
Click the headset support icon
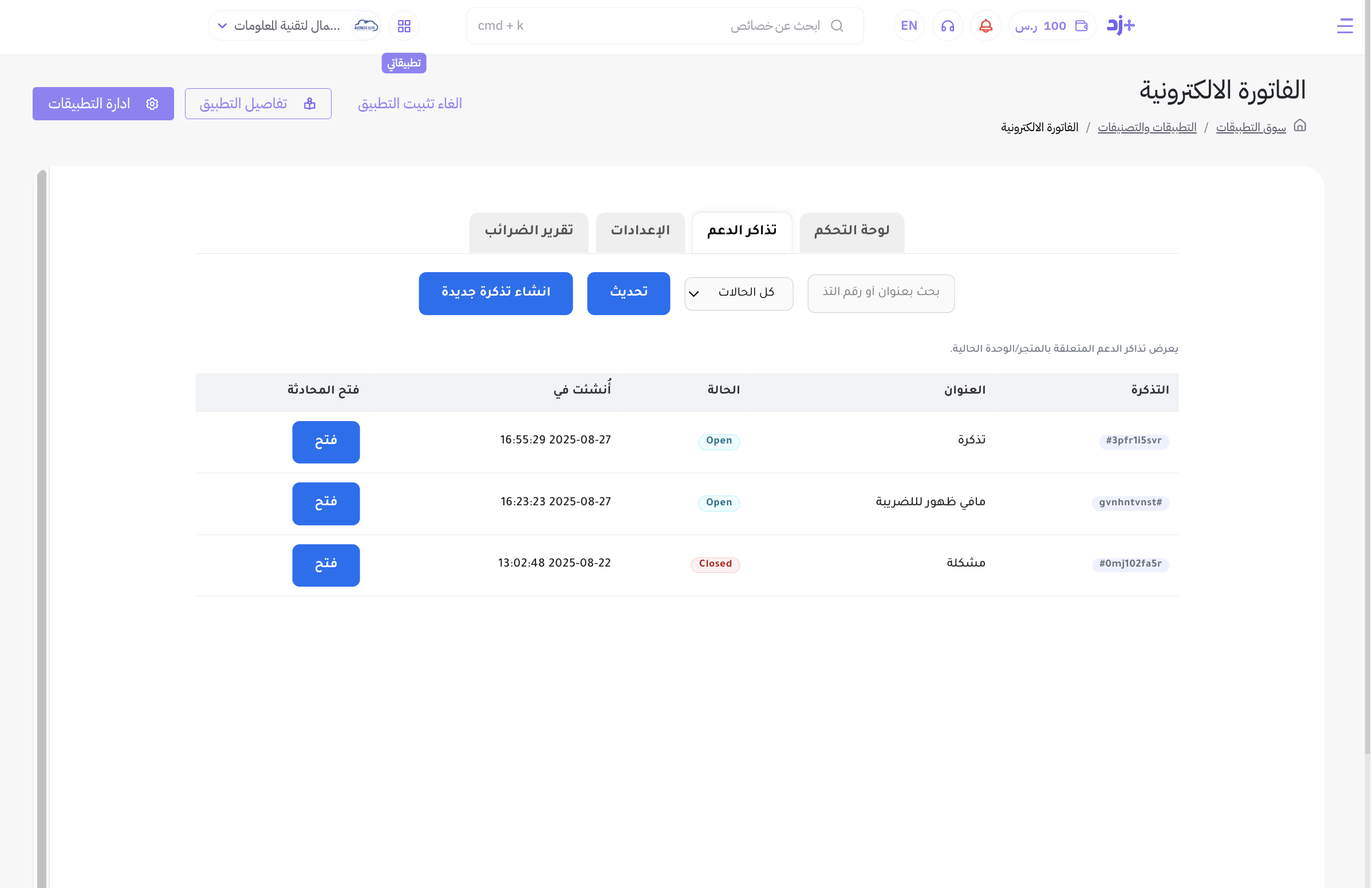(947, 26)
